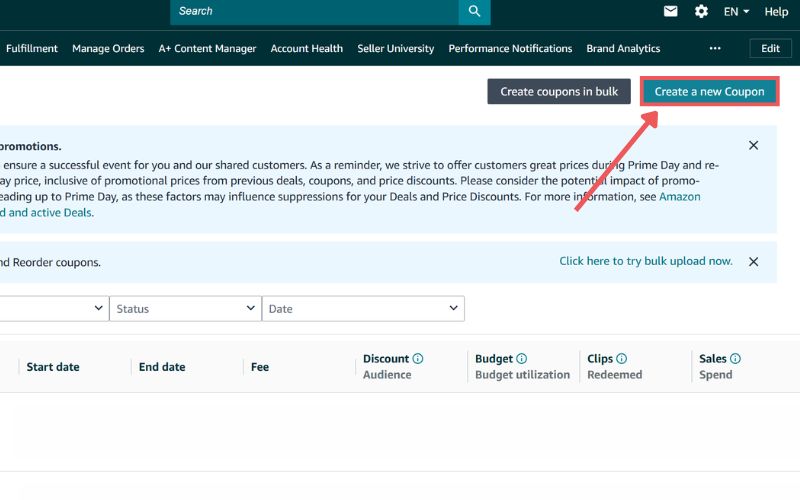The image size is (800, 500).
Task: Click the Clips info icon
Action: [x=621, y=359]
